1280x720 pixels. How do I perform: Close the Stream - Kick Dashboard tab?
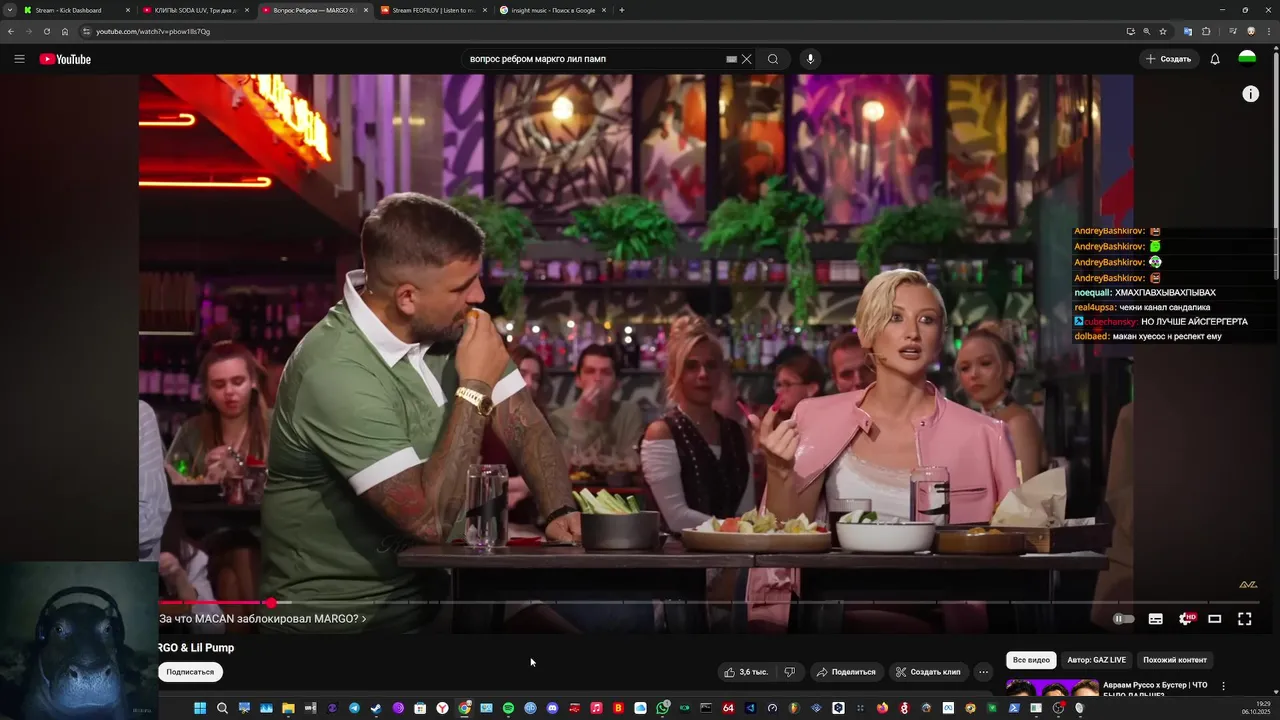127,10
